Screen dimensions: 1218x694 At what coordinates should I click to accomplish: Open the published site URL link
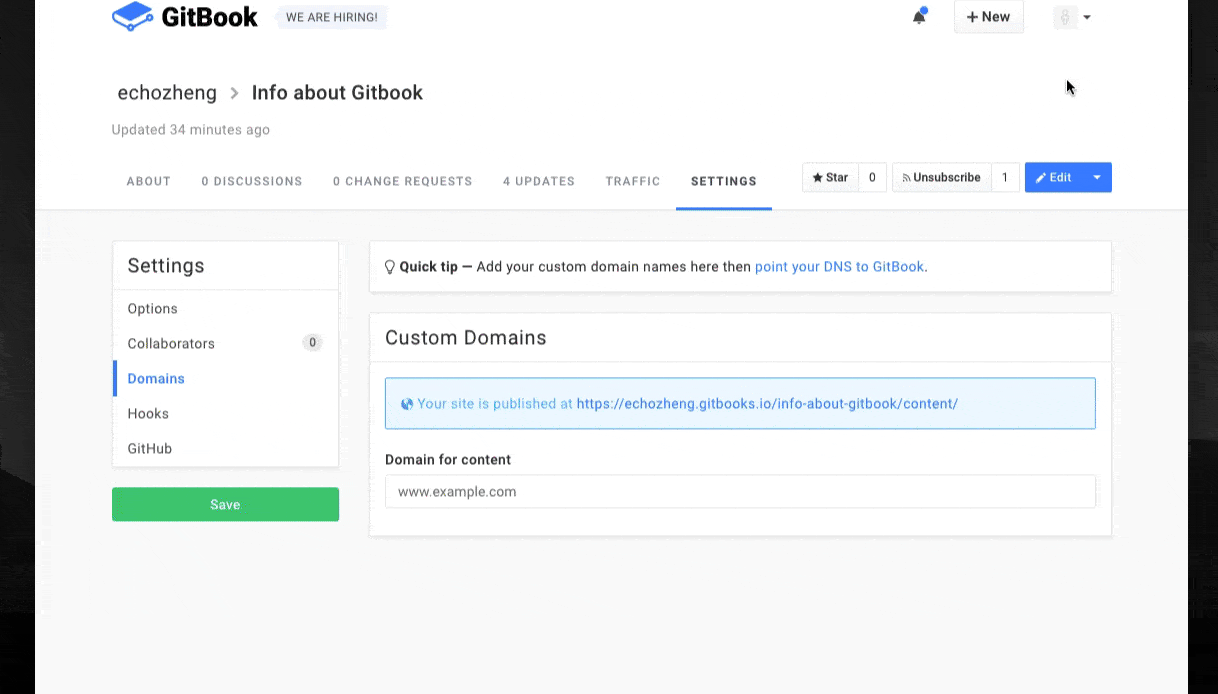tap(767, 404)
